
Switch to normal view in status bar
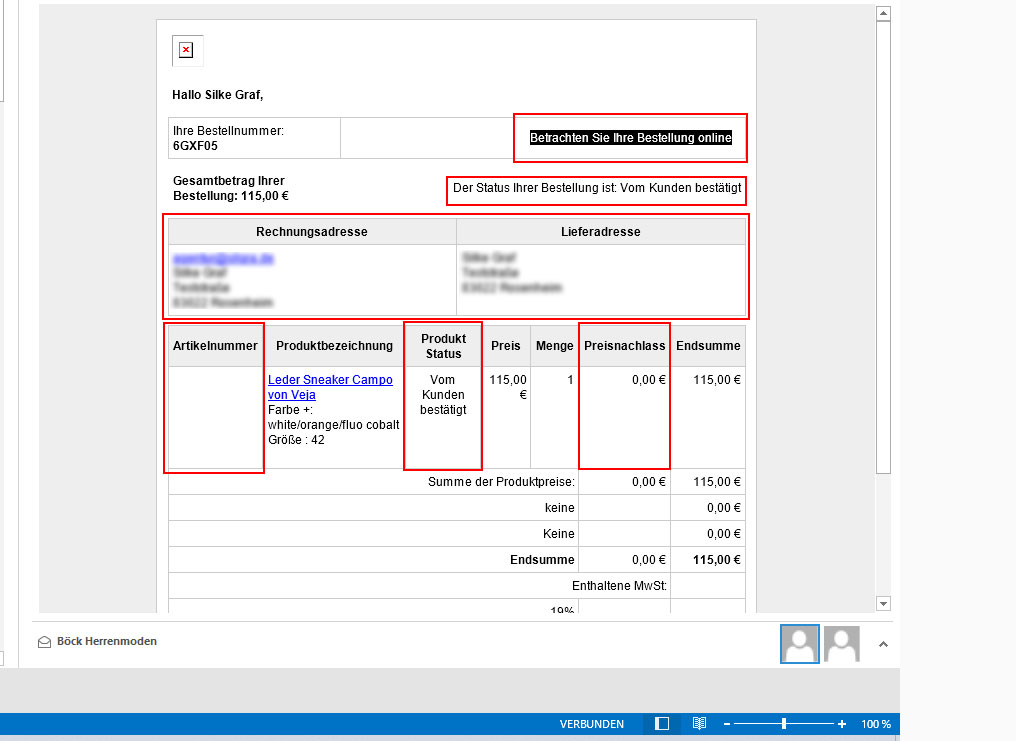click(662, 724)
